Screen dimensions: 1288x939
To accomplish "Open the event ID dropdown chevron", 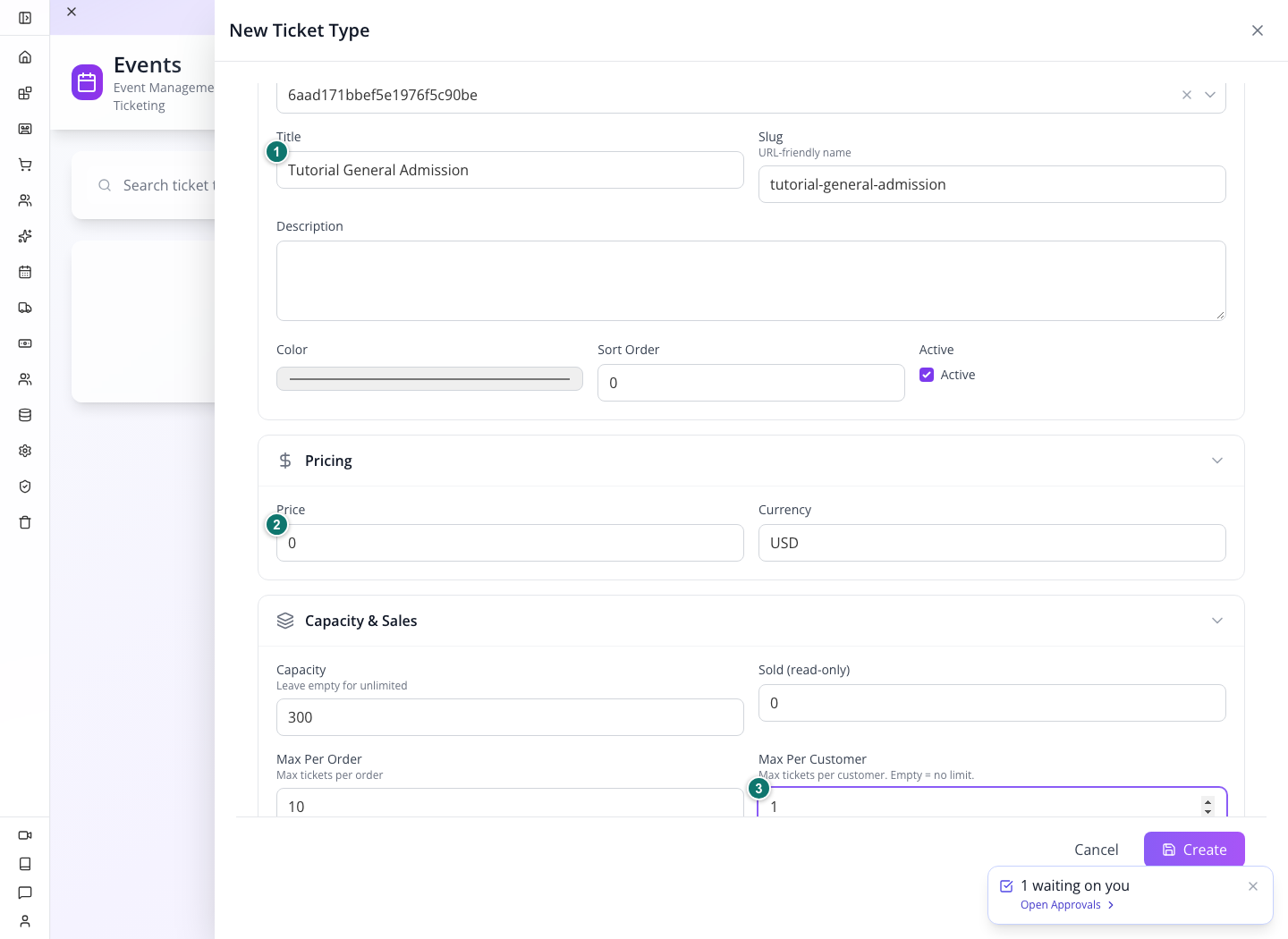I will pyautogui.click(x=1210, y=95).
